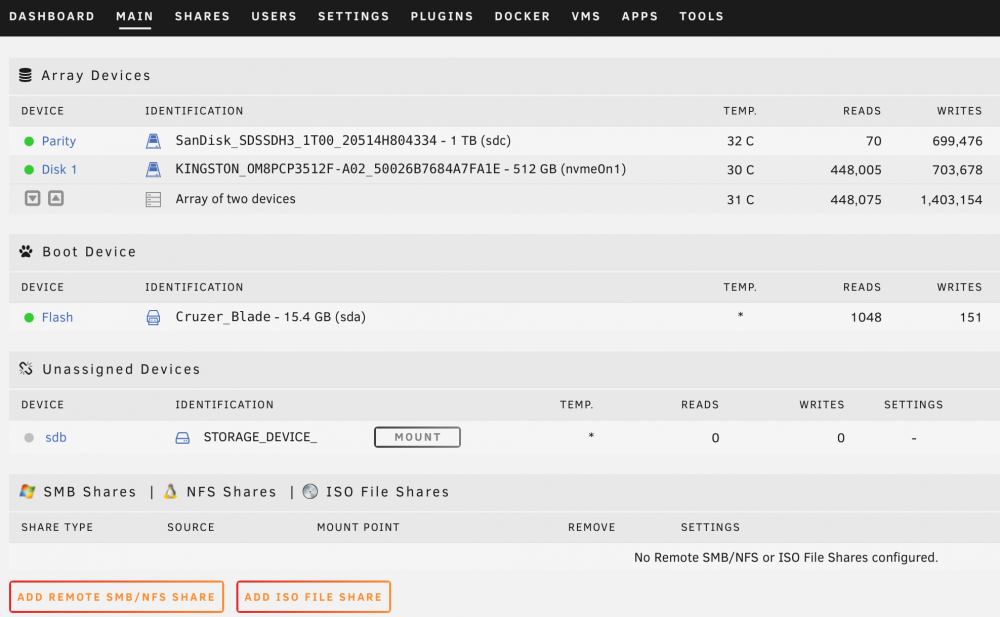Image resolution: width=1000 pixels, height=617 pixels.
Task: Click the STORAGE_DEVICE_ disk icon
Action: 182,438
